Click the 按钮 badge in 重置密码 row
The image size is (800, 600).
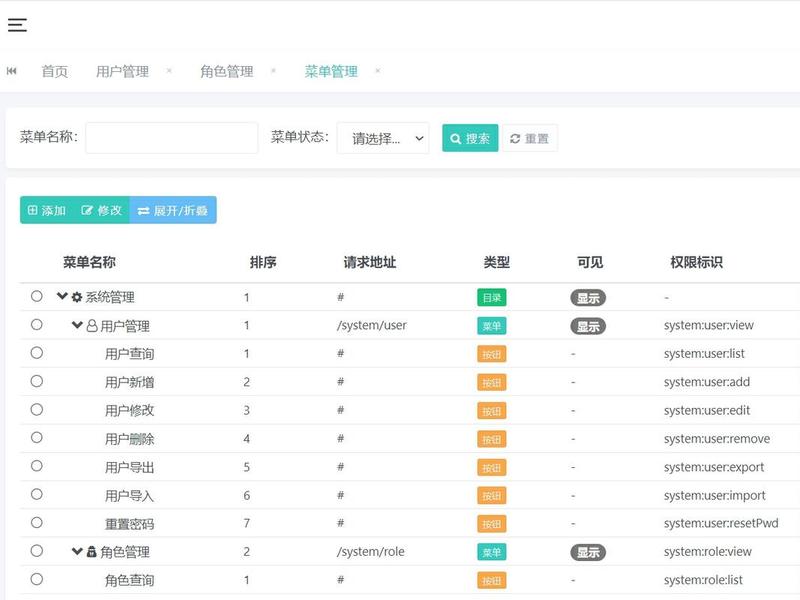pyautogui.click(x=492, y=524)
